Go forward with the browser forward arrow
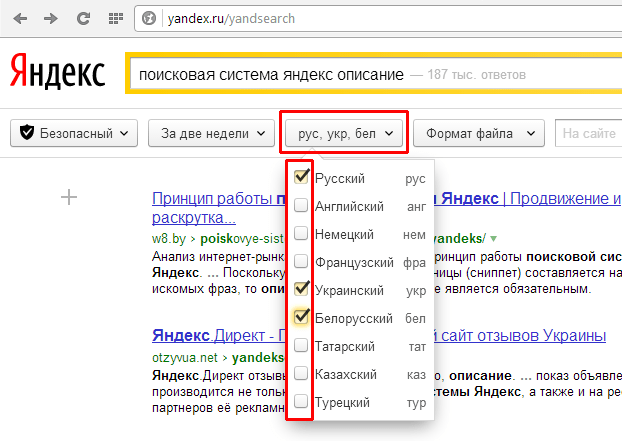The height and width of the screenshot is (441, 622). (x=51, y=18)
